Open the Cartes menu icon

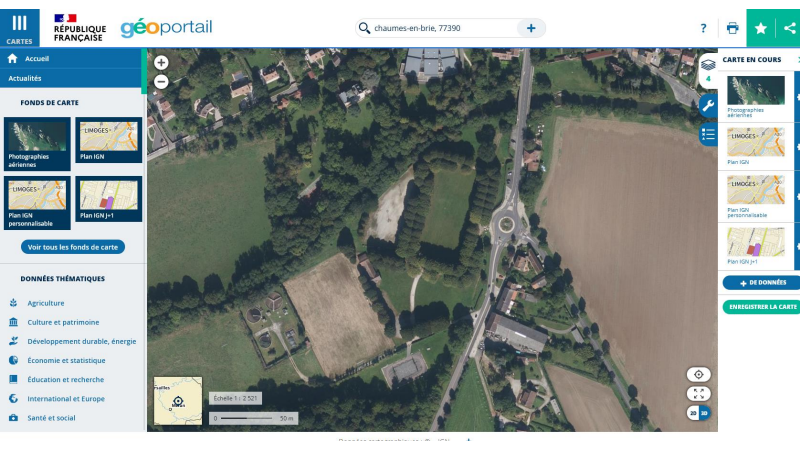(19, 27)
